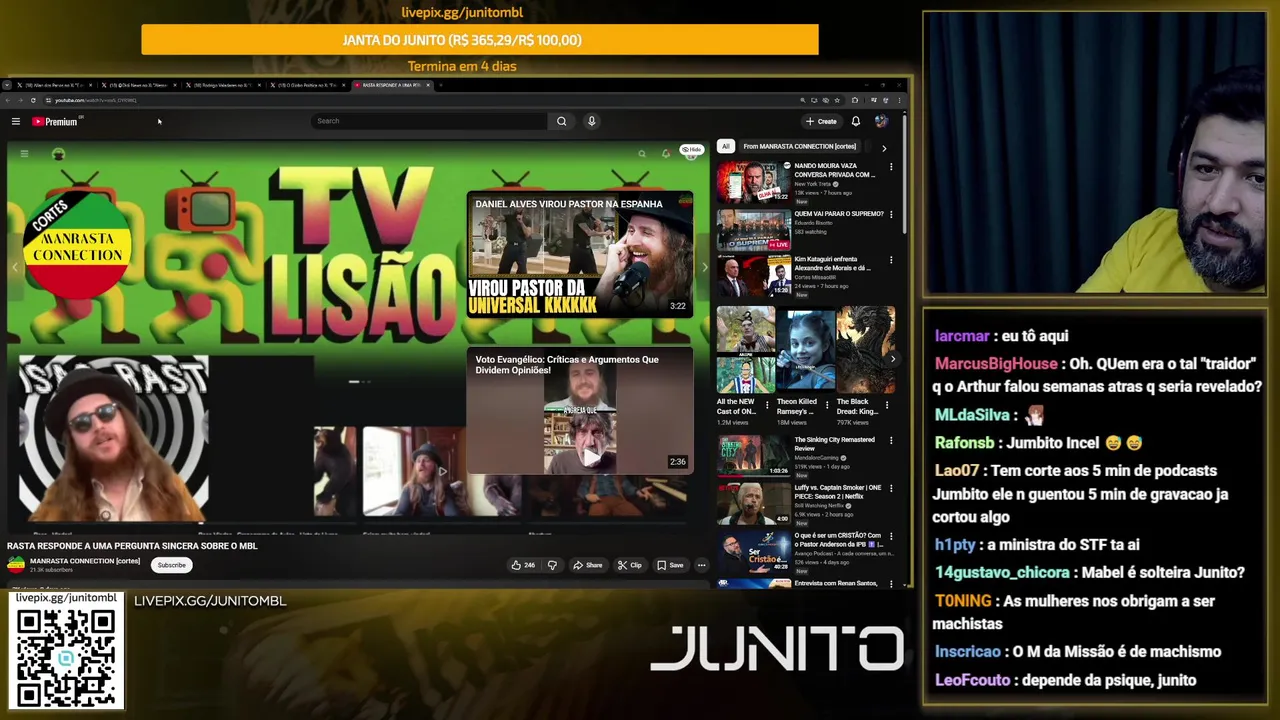1280x720 pixels.
Task: Switch to the O Globo Política X tab
Action: click(x=306, y=85)
